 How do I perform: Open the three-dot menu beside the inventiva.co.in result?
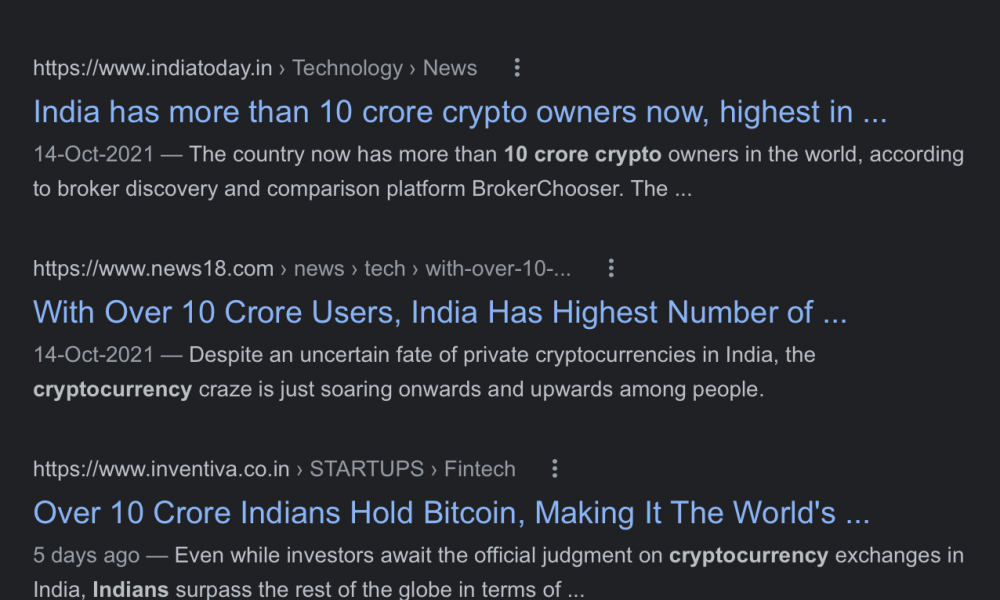[x=555, y=469]
